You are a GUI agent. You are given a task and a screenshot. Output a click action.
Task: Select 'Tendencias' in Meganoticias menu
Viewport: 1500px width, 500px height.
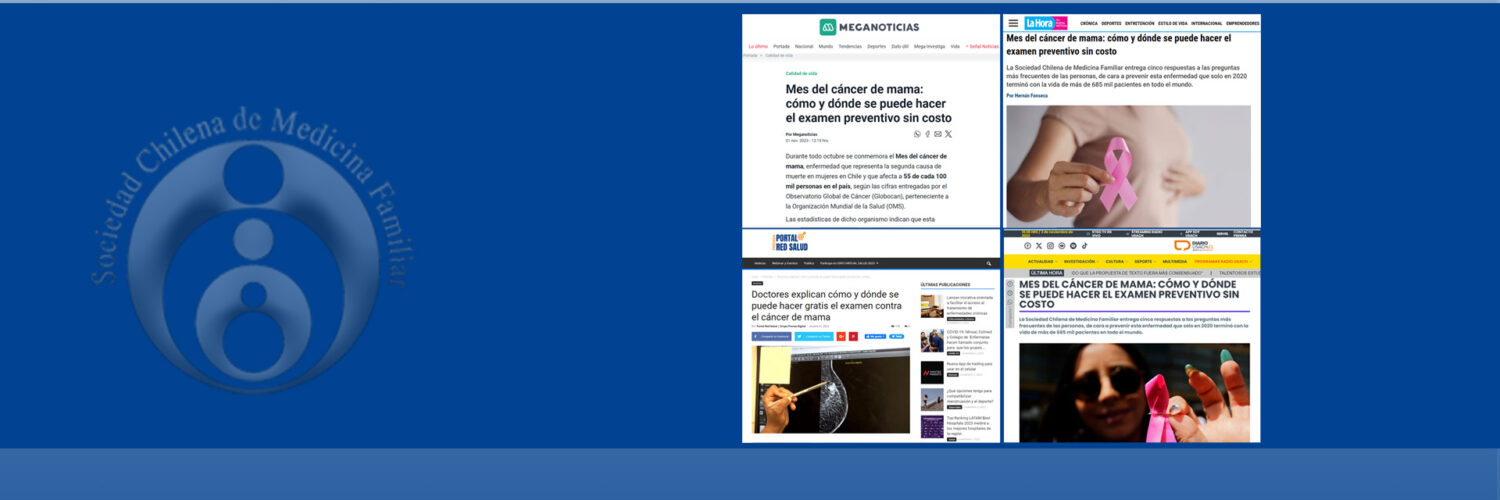850,46
